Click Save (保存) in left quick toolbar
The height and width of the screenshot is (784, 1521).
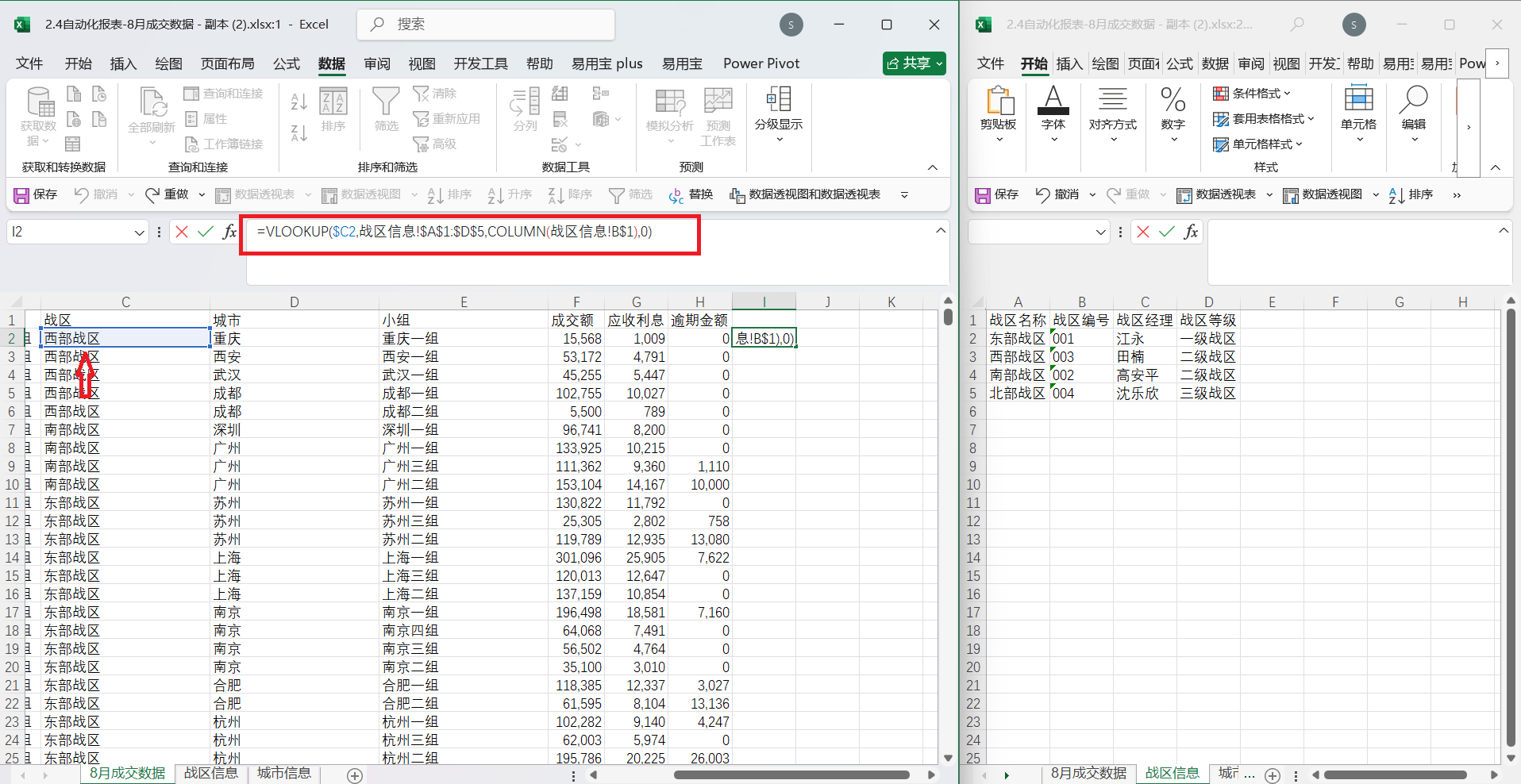tap(36, 194)
